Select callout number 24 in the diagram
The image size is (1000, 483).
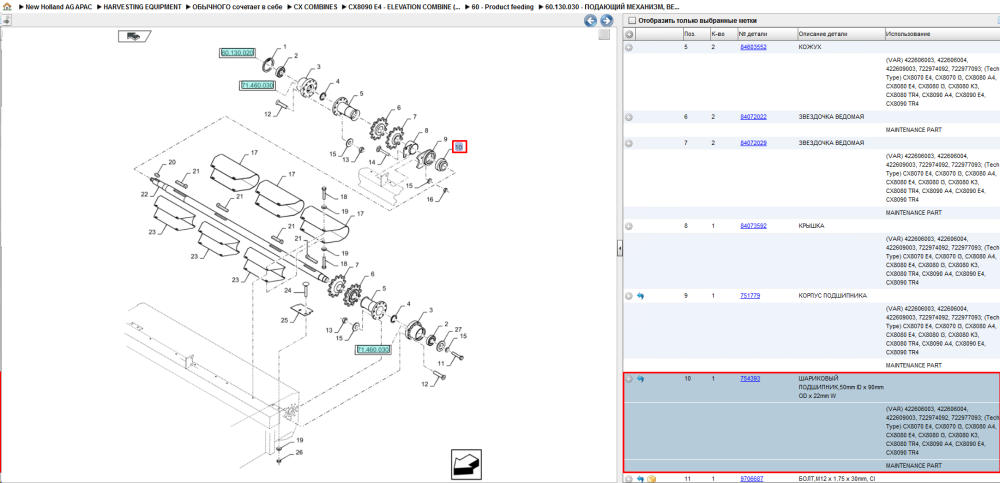[x=288, y=290]
